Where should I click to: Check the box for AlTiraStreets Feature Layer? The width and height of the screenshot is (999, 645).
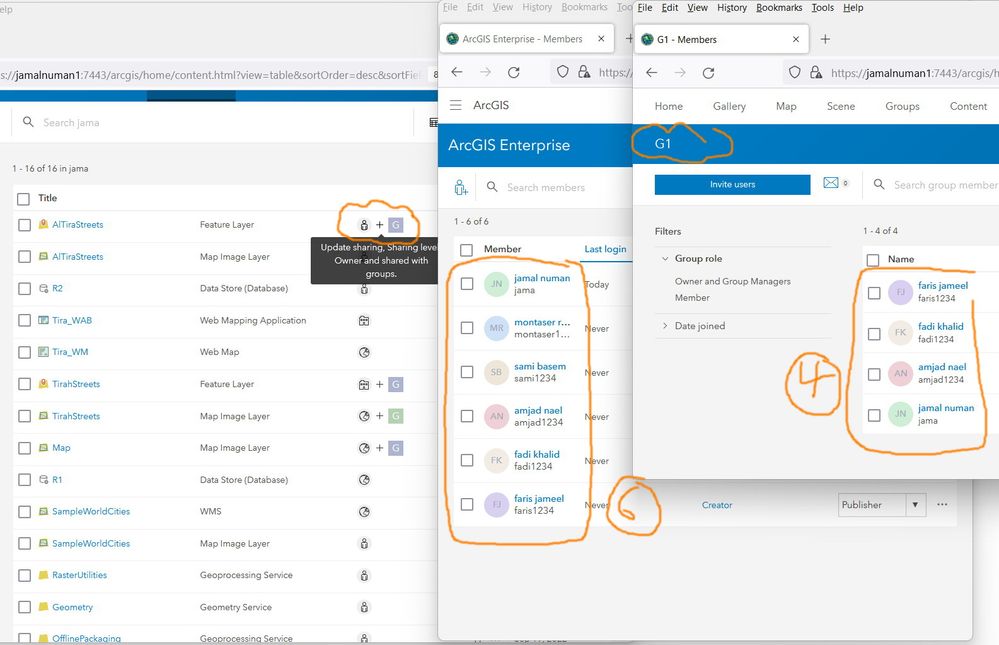click(24, 225)
